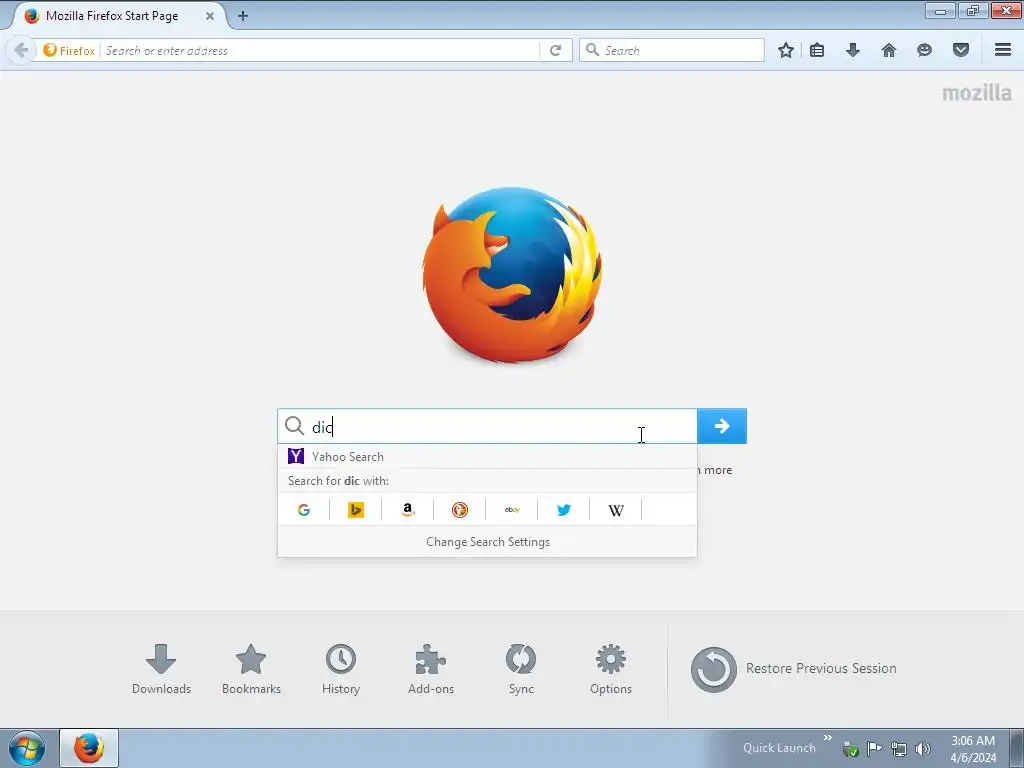Viewport: 1024px width, 768px height.
Task: Open Options from the bottom launcher
Action: [611, 669]
